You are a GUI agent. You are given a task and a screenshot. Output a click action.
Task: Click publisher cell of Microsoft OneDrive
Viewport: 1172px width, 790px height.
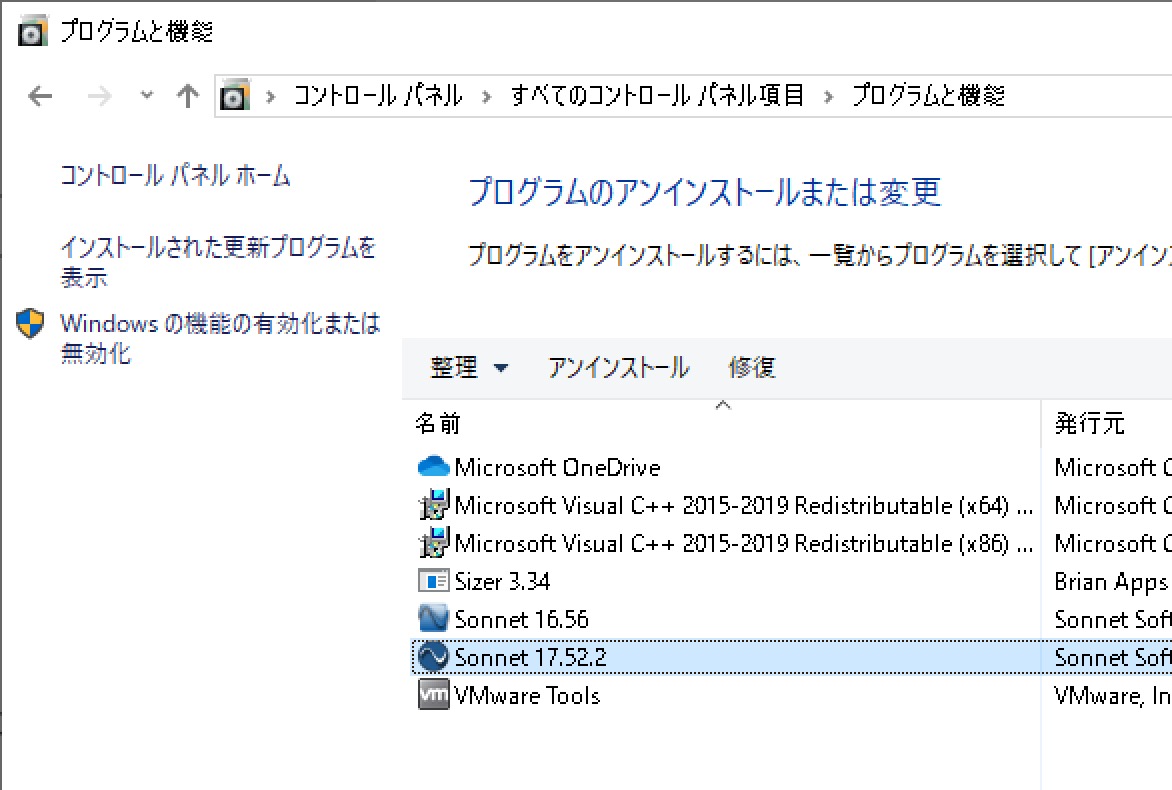[1112, 468]
